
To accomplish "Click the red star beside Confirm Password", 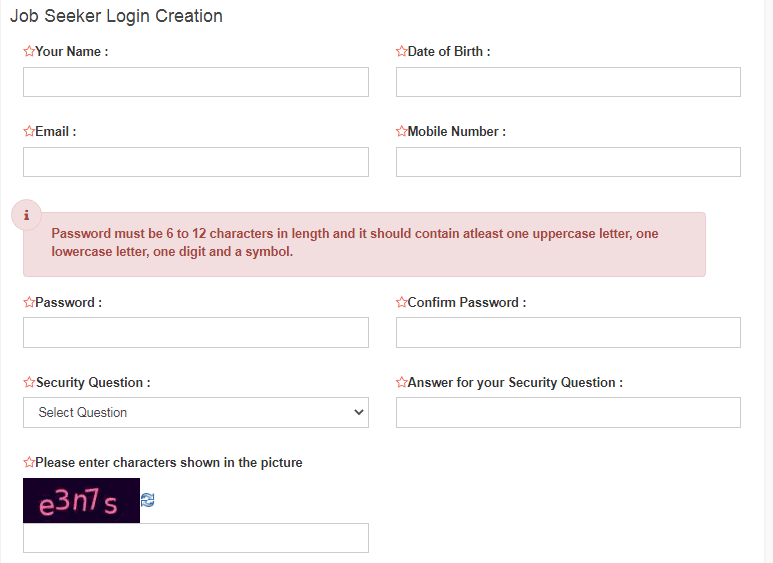I will coord(402,302).
